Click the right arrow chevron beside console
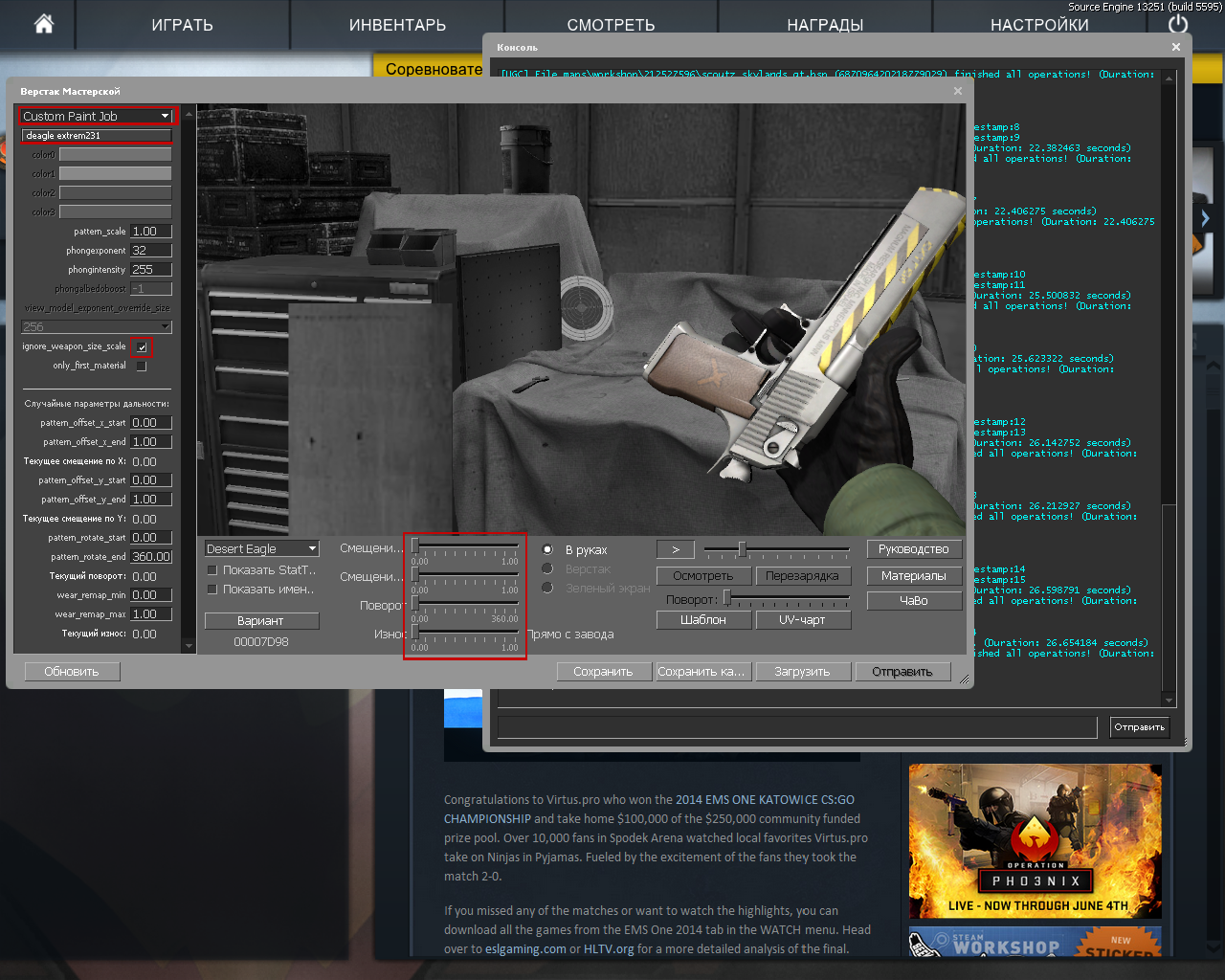Viewport: 1225px width, 980px height. 1205,219
